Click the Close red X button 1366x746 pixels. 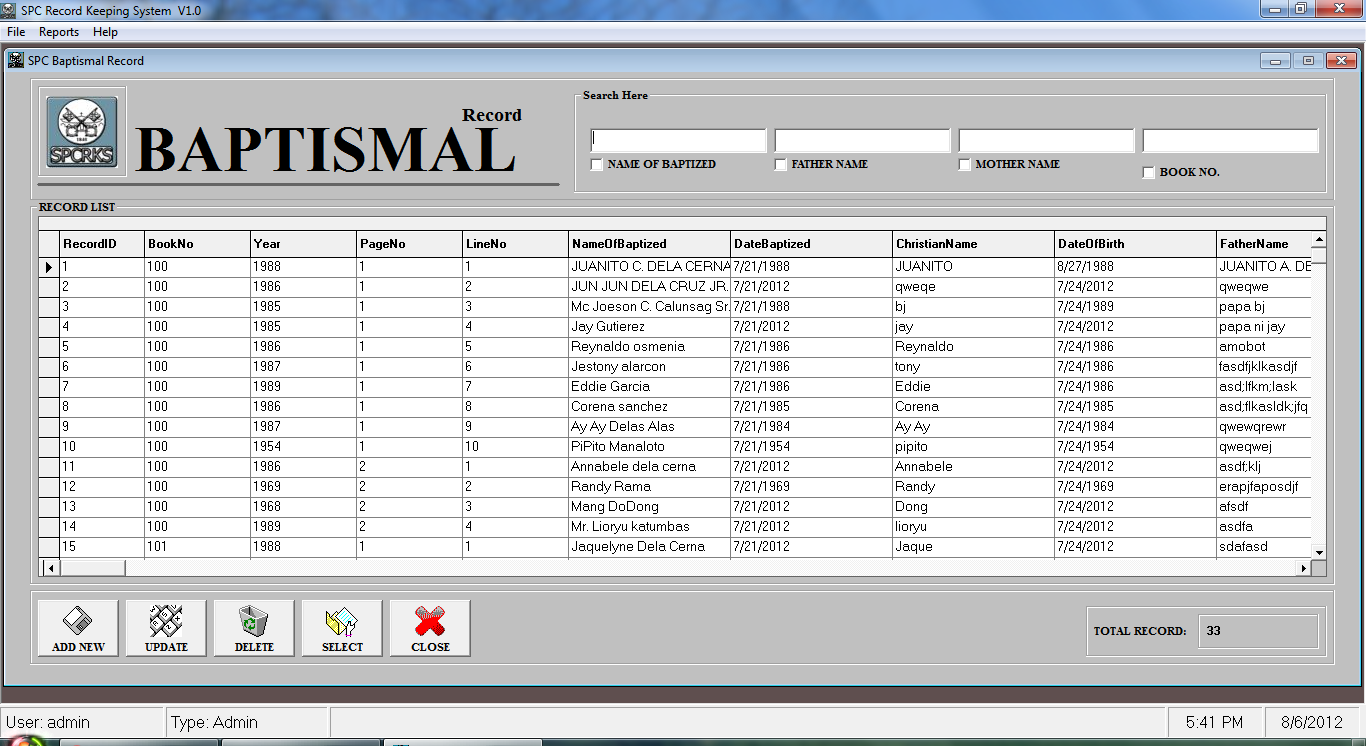point(430,628)
